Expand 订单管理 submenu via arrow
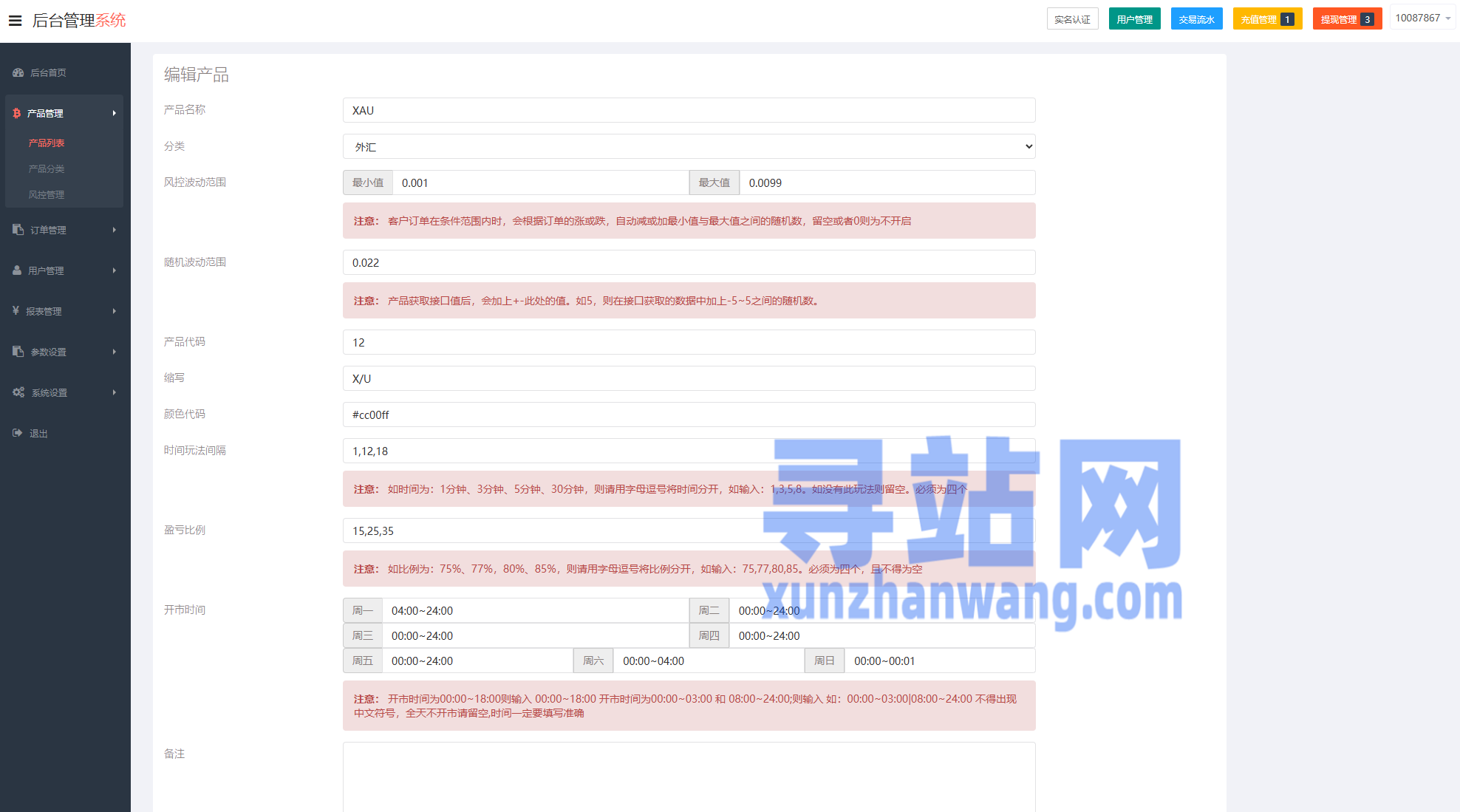This screenshot has height=812, width=1460. pos(115,230)
